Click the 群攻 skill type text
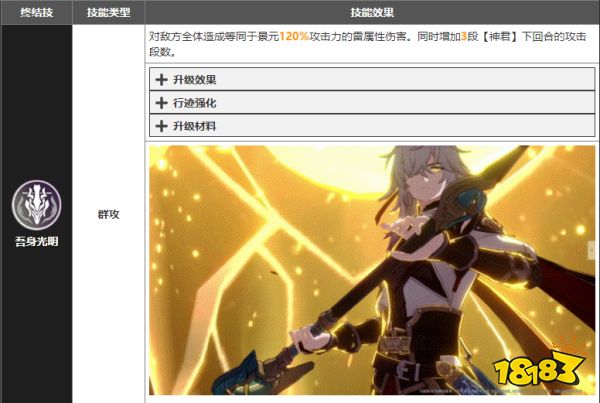The height and width of the screenshot is (403, 600). point(109,214)
